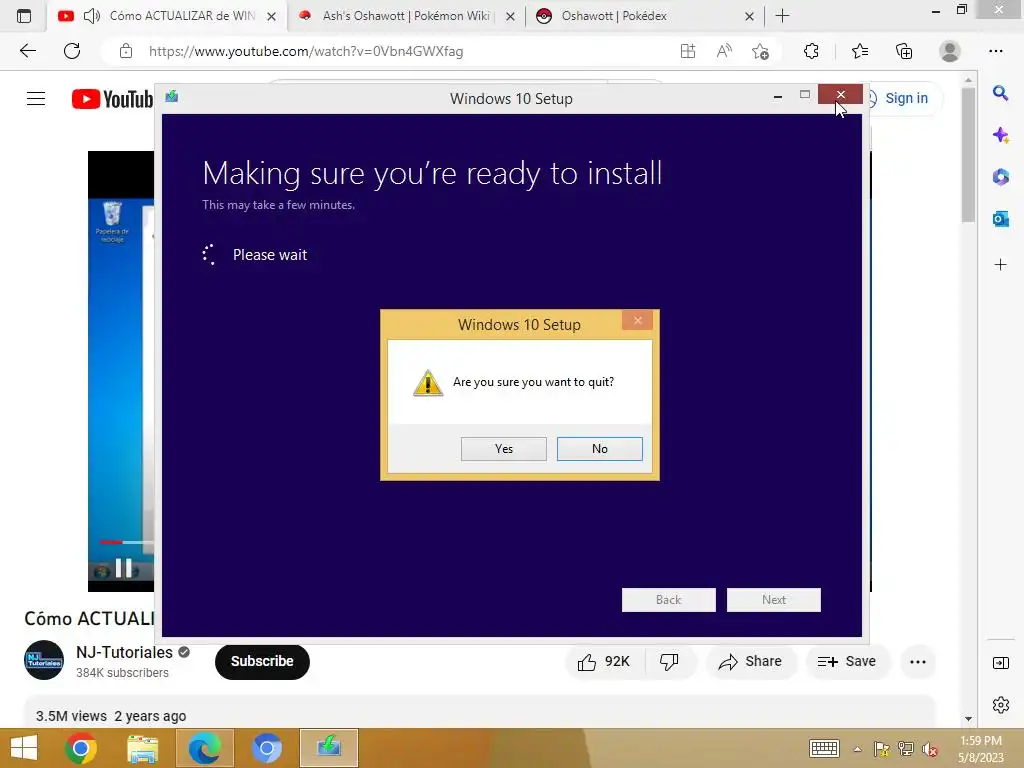Open the Windows Start menu
The width and height of the screenshot is (1024, 768).
(24, 748)
